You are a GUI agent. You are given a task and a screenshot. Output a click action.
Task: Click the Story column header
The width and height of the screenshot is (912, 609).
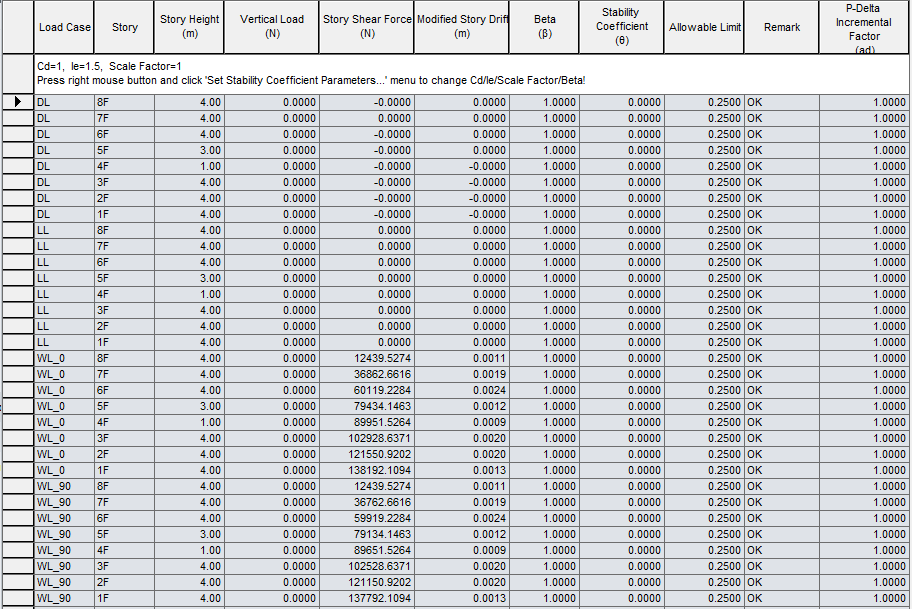click(x=124, y=27)
